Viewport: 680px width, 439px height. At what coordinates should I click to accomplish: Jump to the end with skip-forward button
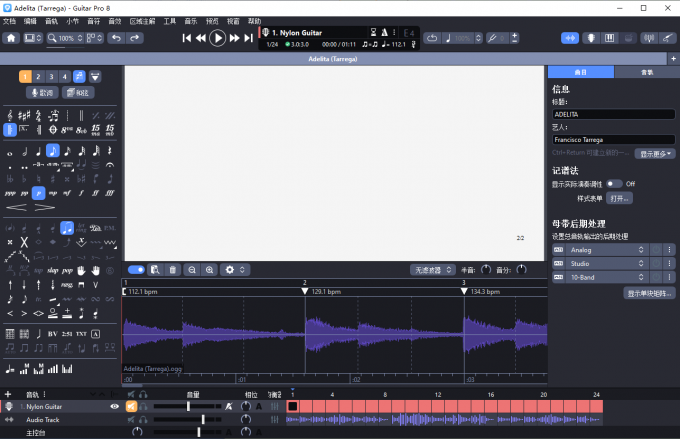[248, 38]
